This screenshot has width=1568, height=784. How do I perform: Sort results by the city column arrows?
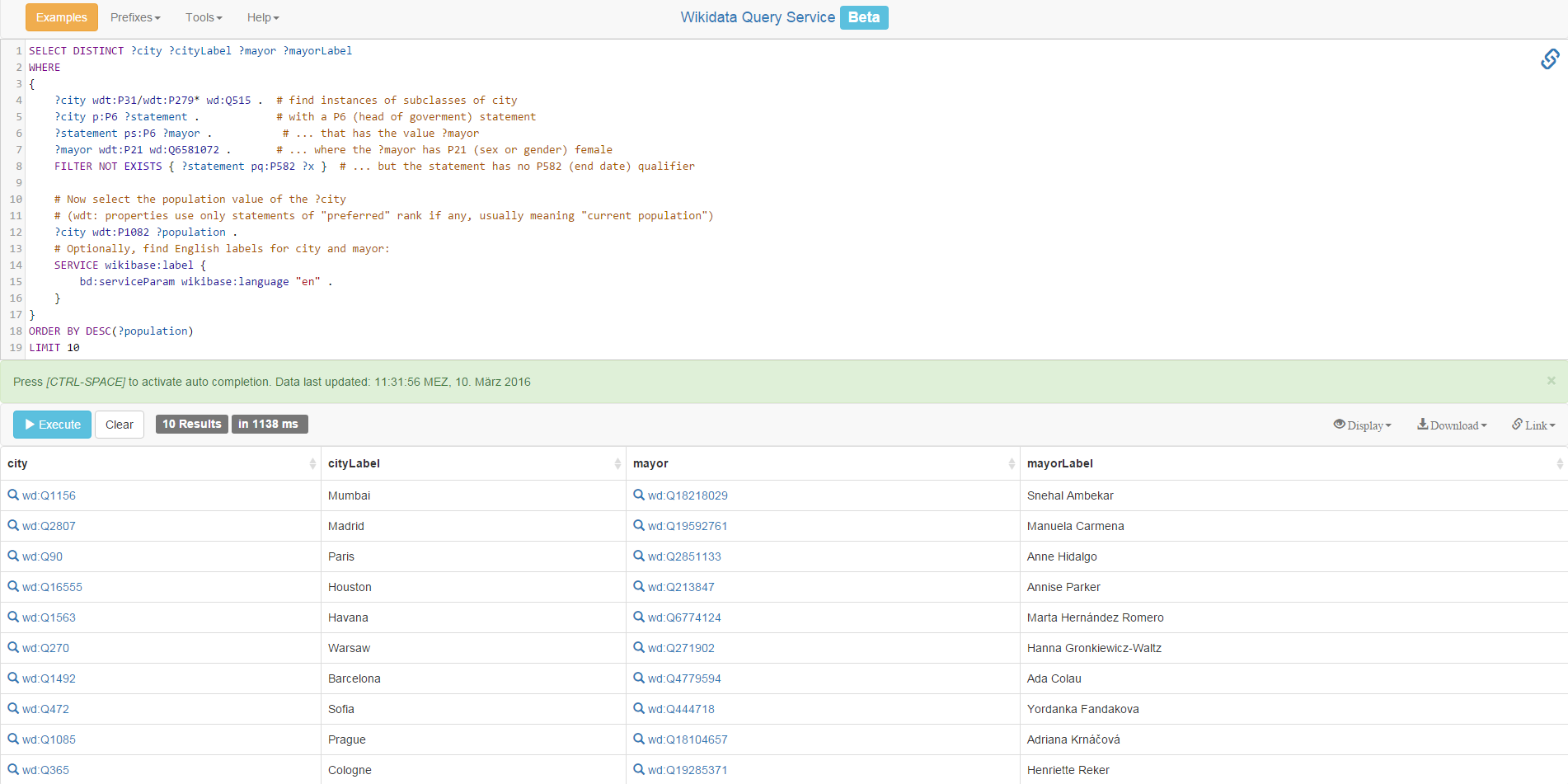click(x=312, y=463)
